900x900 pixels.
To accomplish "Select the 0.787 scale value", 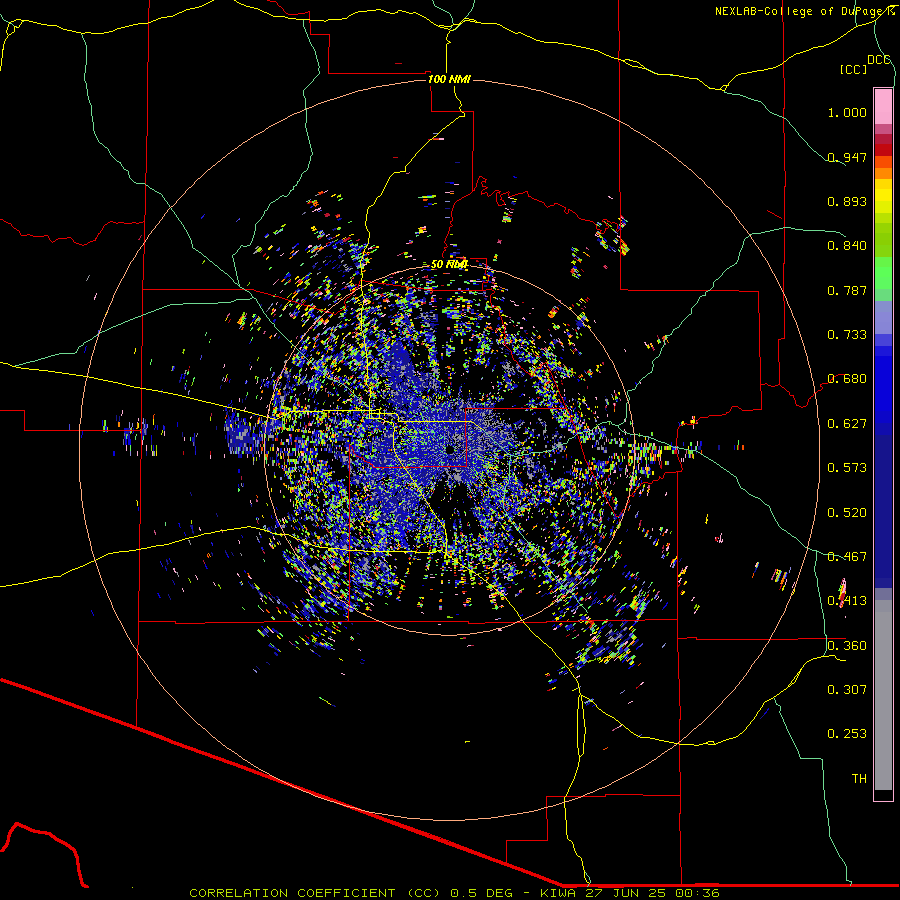I will 847,290.
